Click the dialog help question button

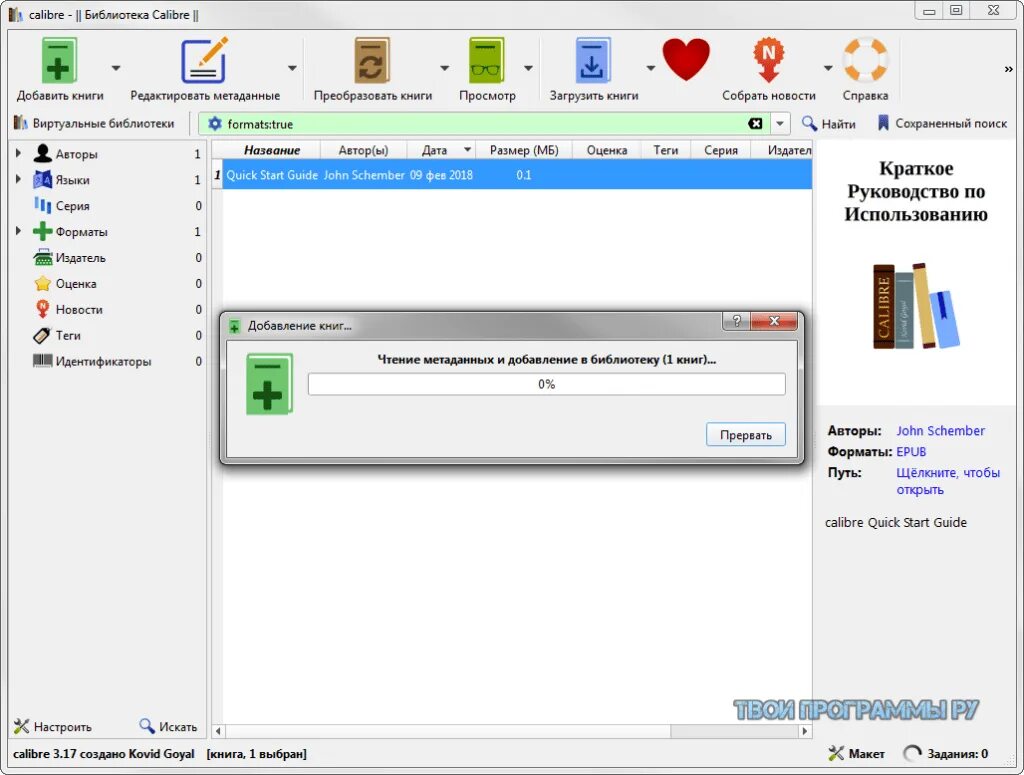point(736,321)
